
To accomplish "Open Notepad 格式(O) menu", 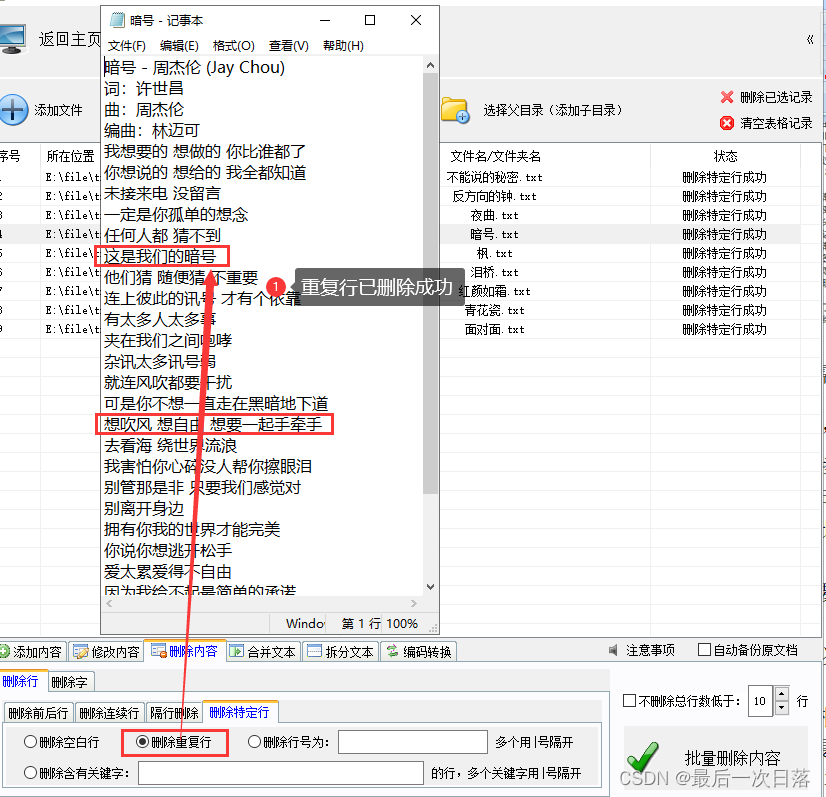I will (233, 46).
